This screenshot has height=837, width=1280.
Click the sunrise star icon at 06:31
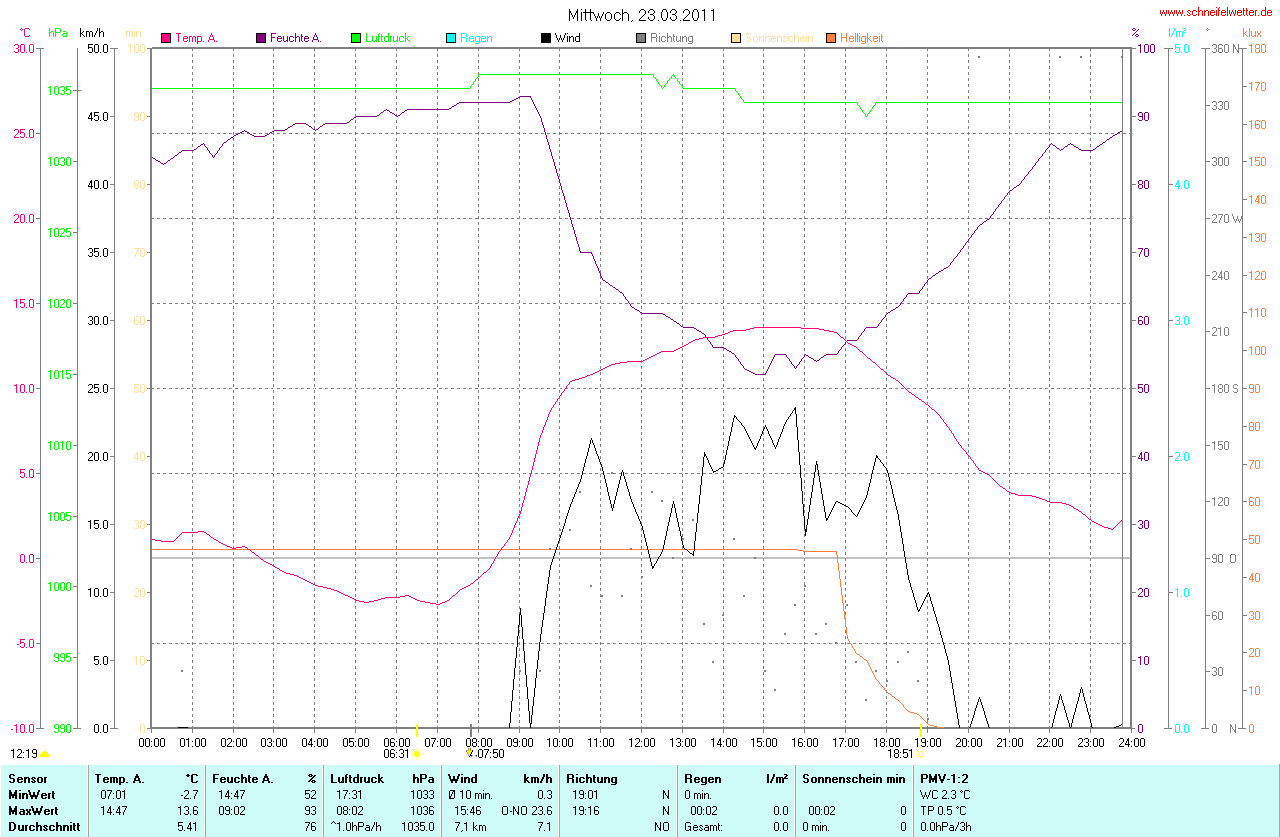417,754
